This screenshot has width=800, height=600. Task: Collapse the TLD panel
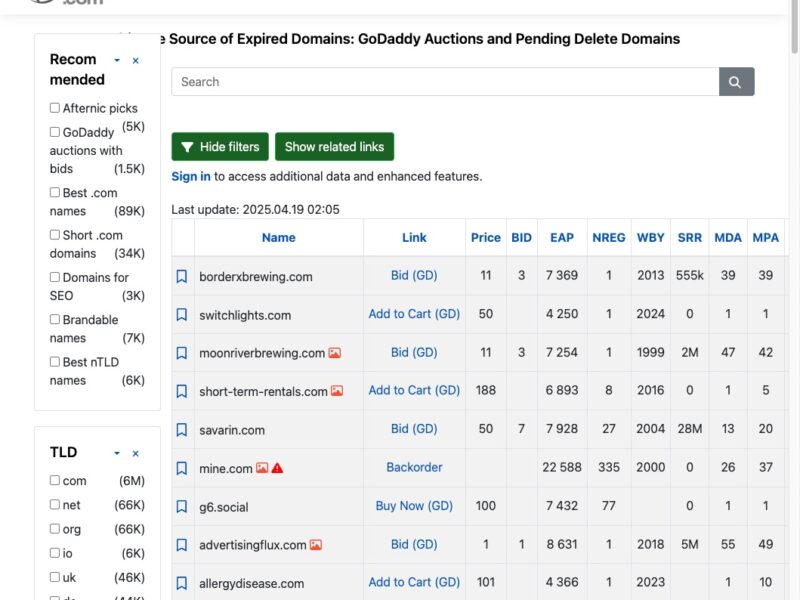[119, 453]
